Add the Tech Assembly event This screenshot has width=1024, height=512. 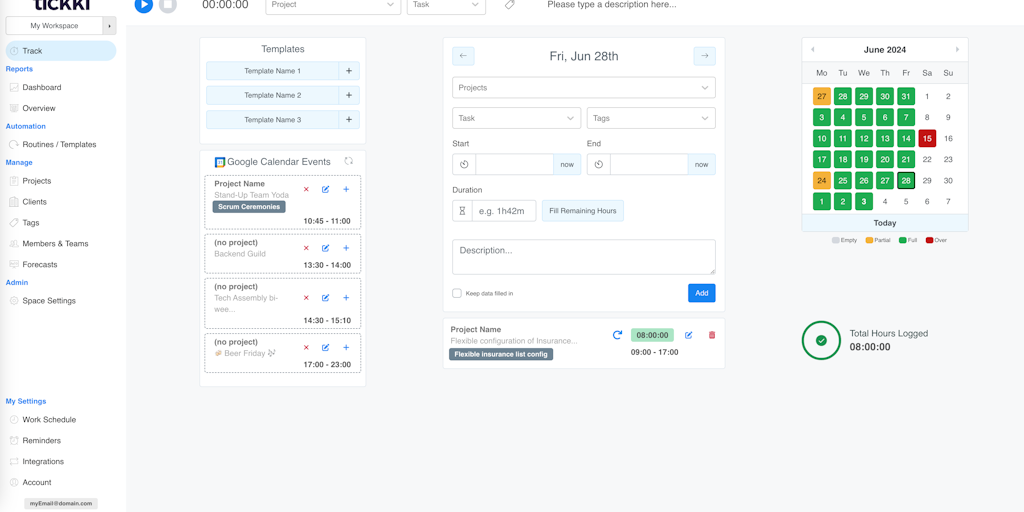coord(346,298)
